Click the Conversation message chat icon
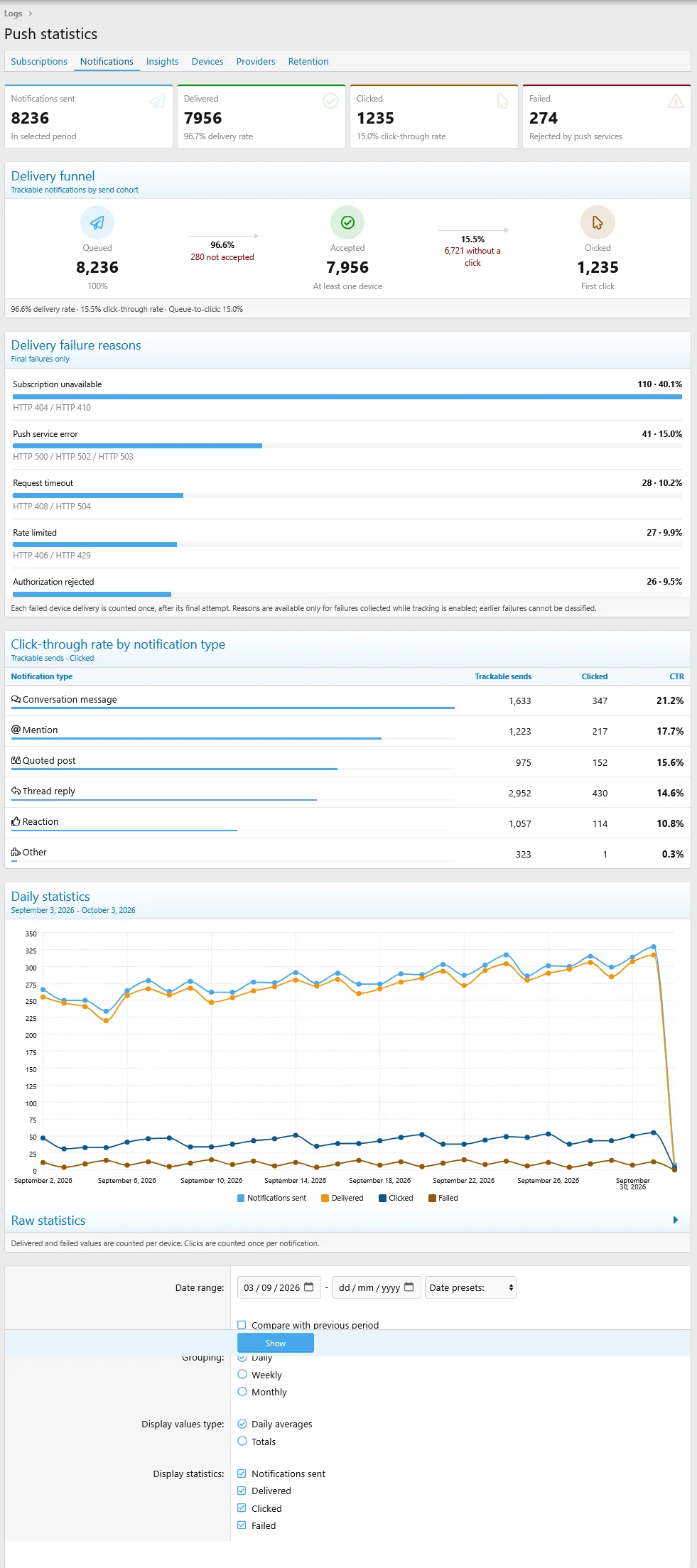Image resolution: width=697 pixels, height=1568 pixels. tap(16, 699)
